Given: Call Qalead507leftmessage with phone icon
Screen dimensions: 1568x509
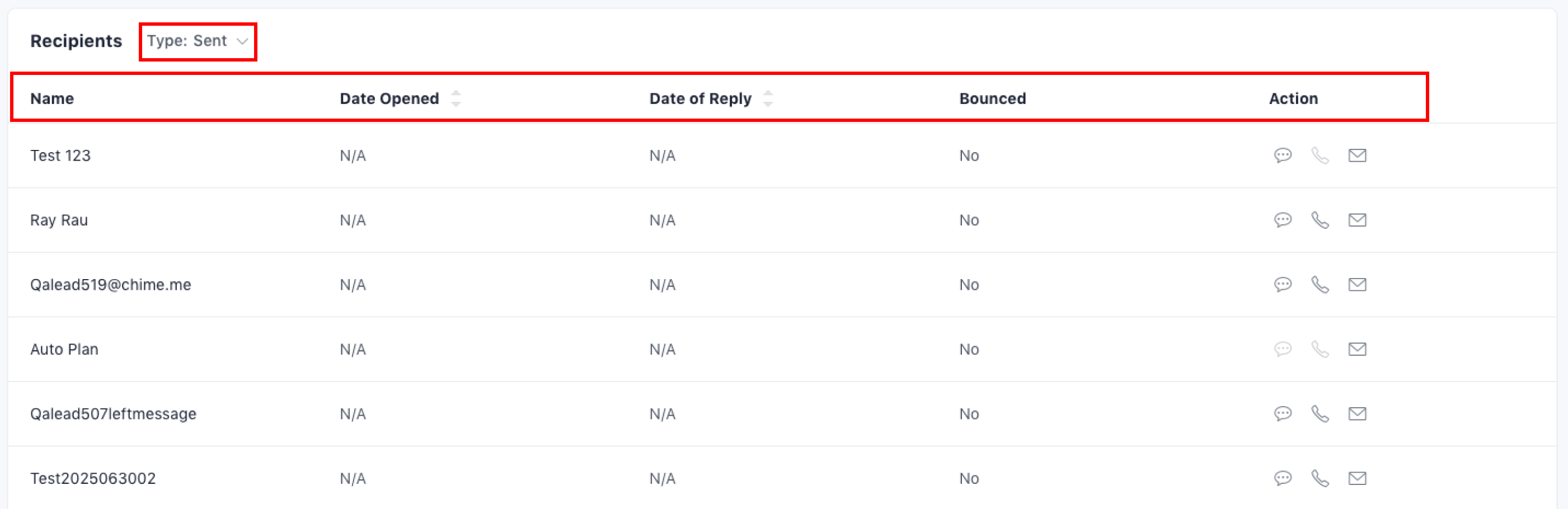Looking at the screenshot, I should [x=1320, y=414].
